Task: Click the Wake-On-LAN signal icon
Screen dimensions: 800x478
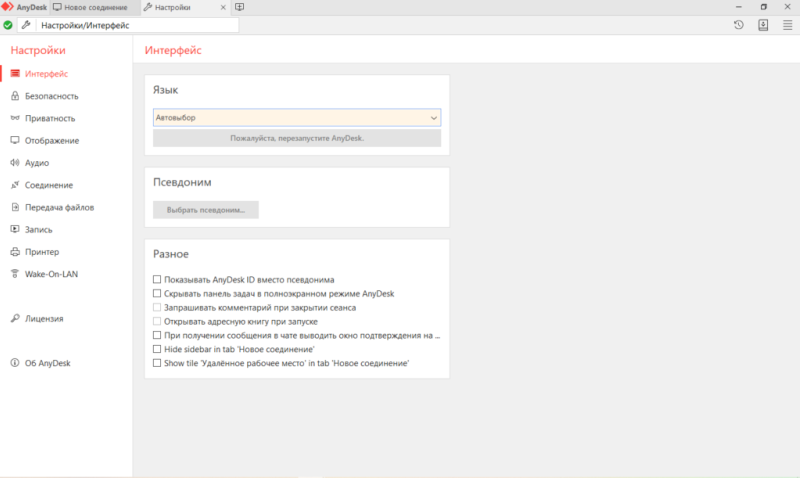Action: (15, 274)
